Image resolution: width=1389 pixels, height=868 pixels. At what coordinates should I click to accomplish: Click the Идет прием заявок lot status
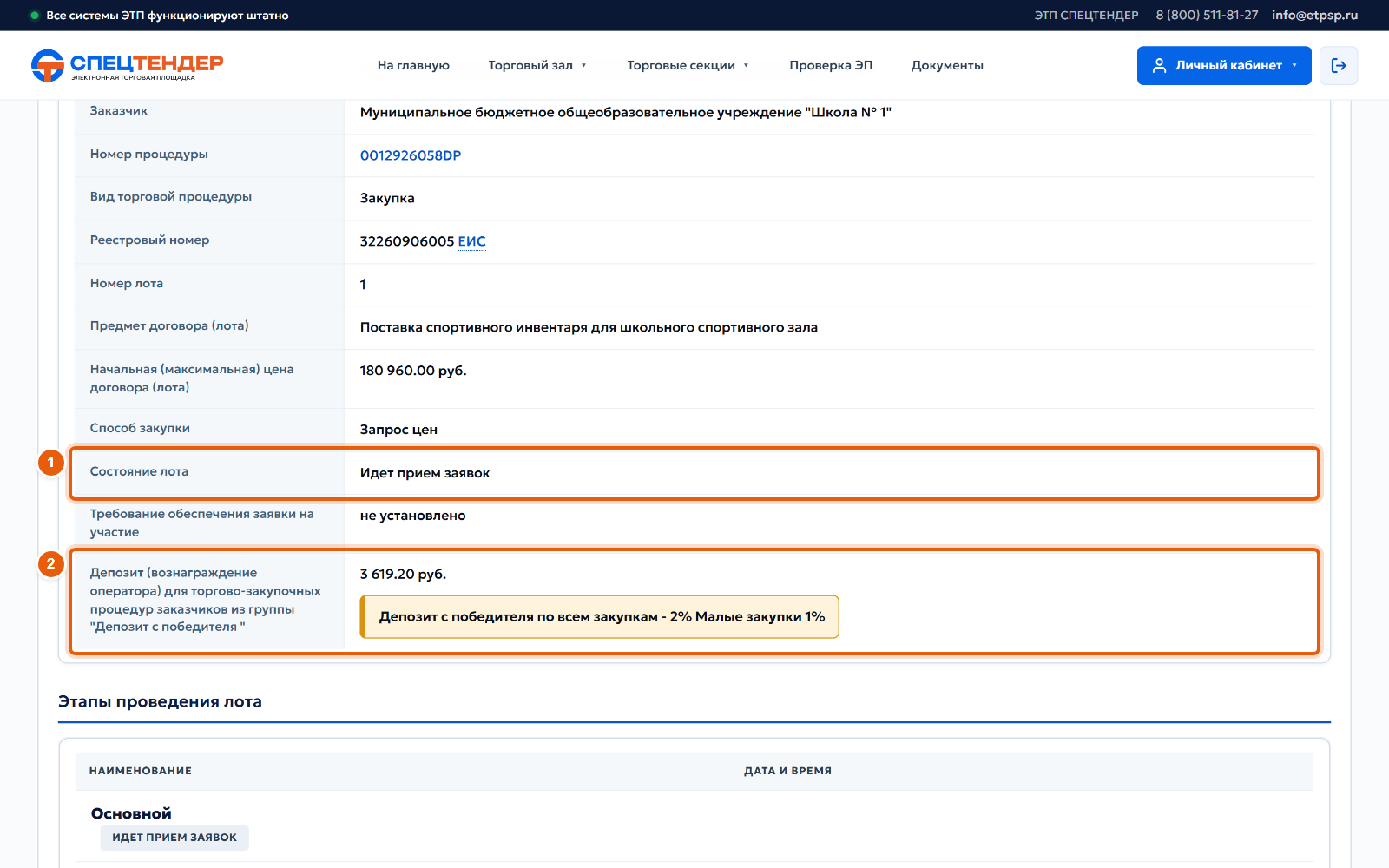coord(425,473)
